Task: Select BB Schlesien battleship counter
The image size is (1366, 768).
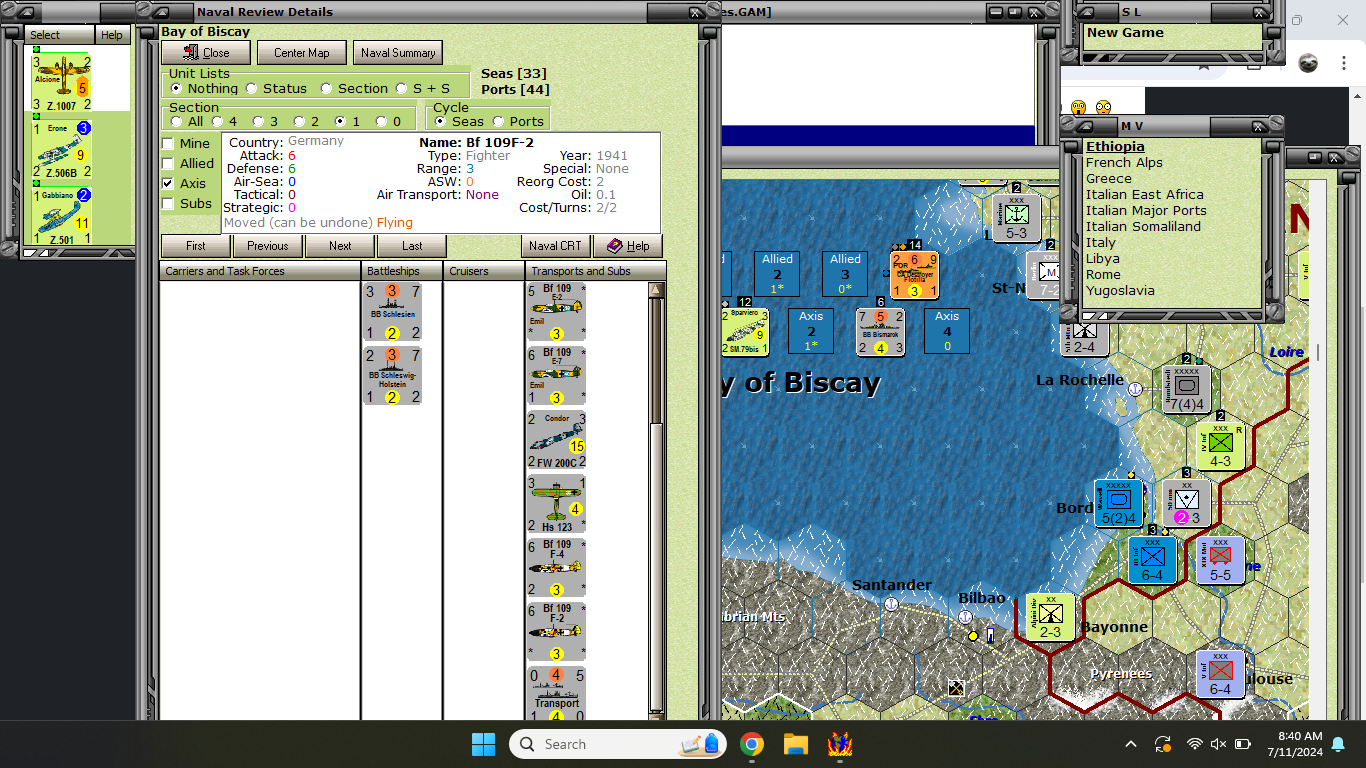Action: tap(392, 312)
